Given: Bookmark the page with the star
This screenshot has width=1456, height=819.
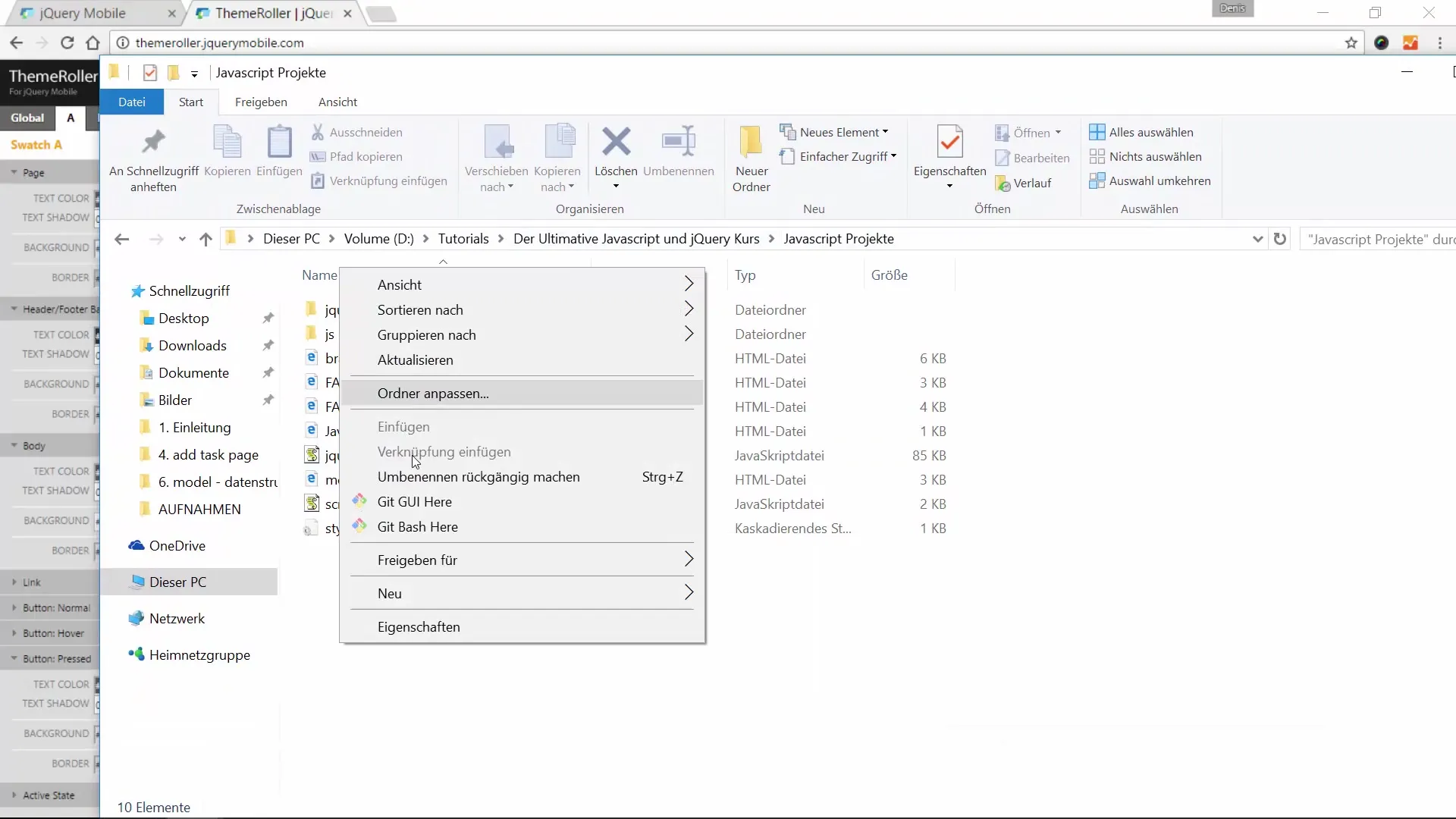Looking at the screenshot, I should (x=1351, y=42).
